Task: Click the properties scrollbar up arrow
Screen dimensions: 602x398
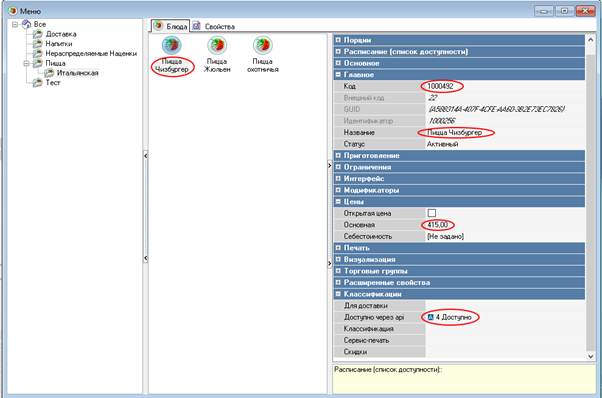Action: 590,40
